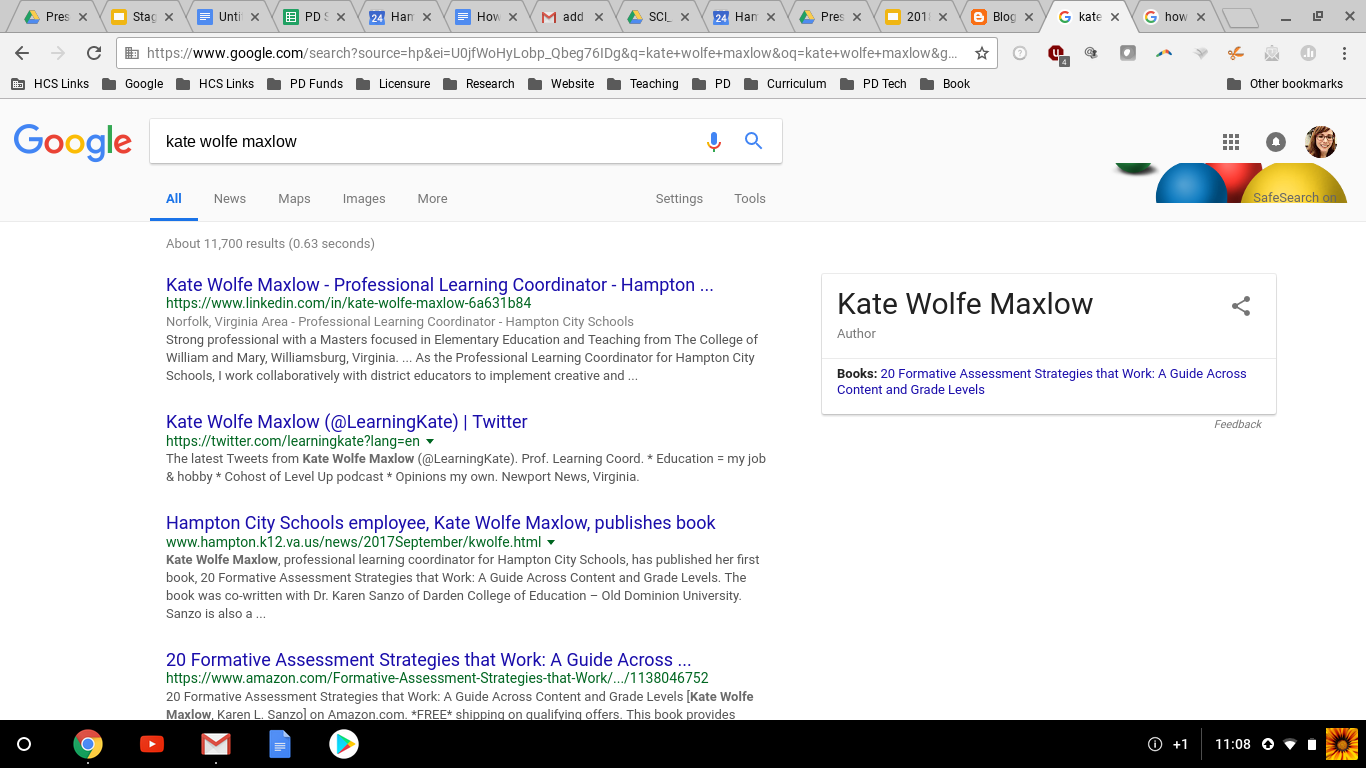The width and height of the screenshot is (1366, 768).
Task: Click the multicolor arc extension icon
Action: pyautogui.click(x=1164, y=54)
